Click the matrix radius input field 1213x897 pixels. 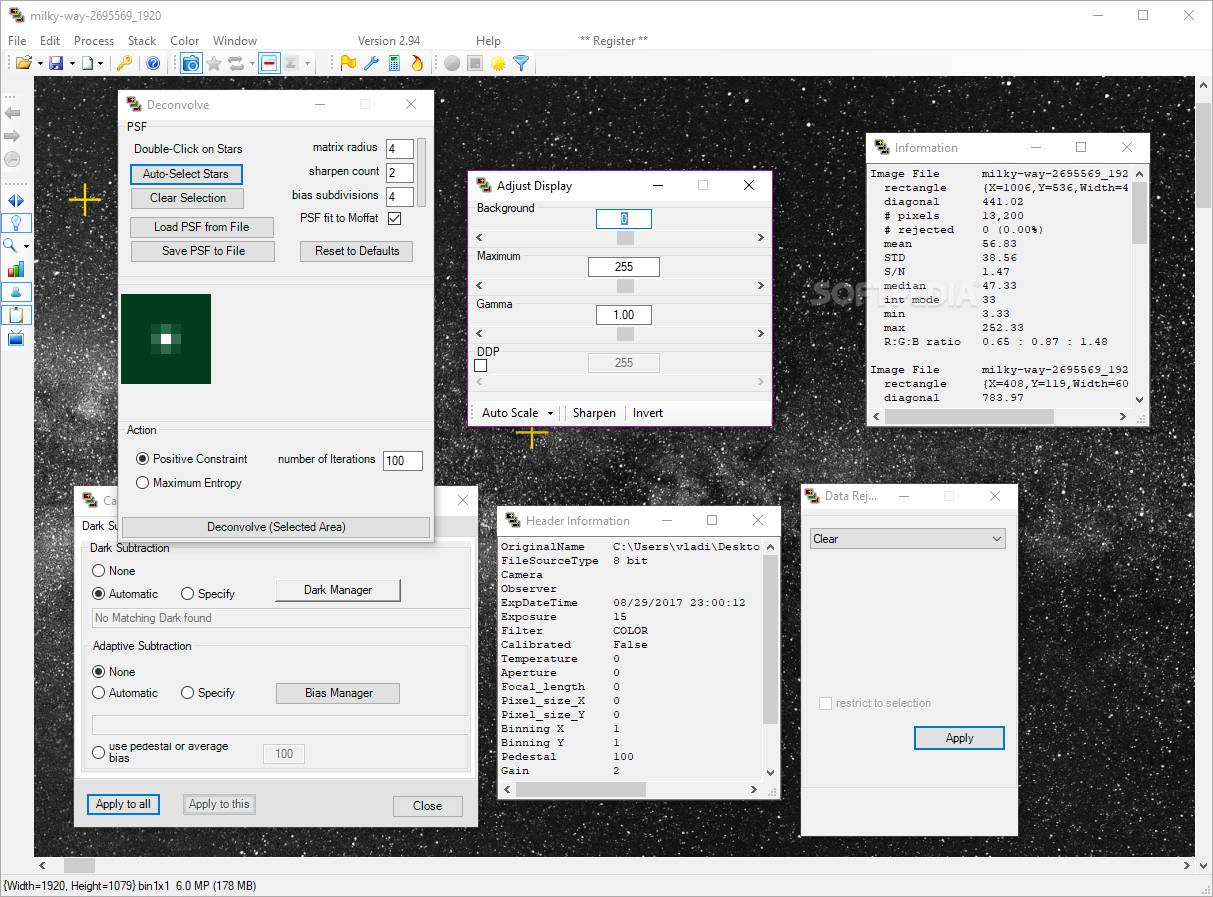tap(400, 149)
